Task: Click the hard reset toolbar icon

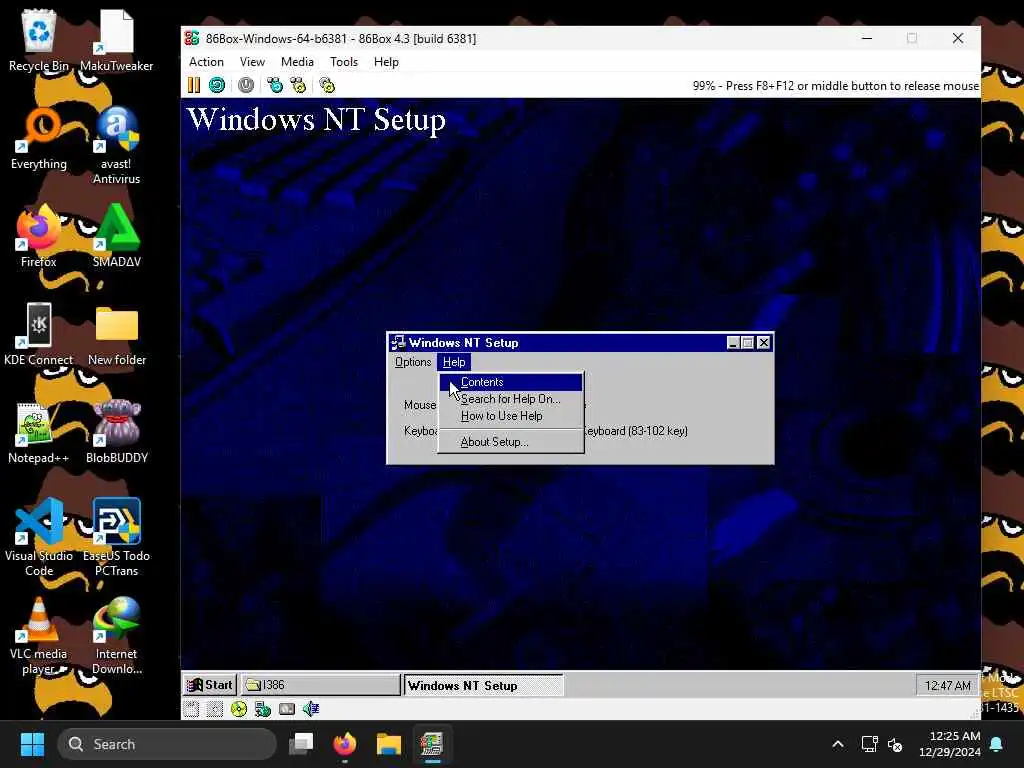Action: 217,85
